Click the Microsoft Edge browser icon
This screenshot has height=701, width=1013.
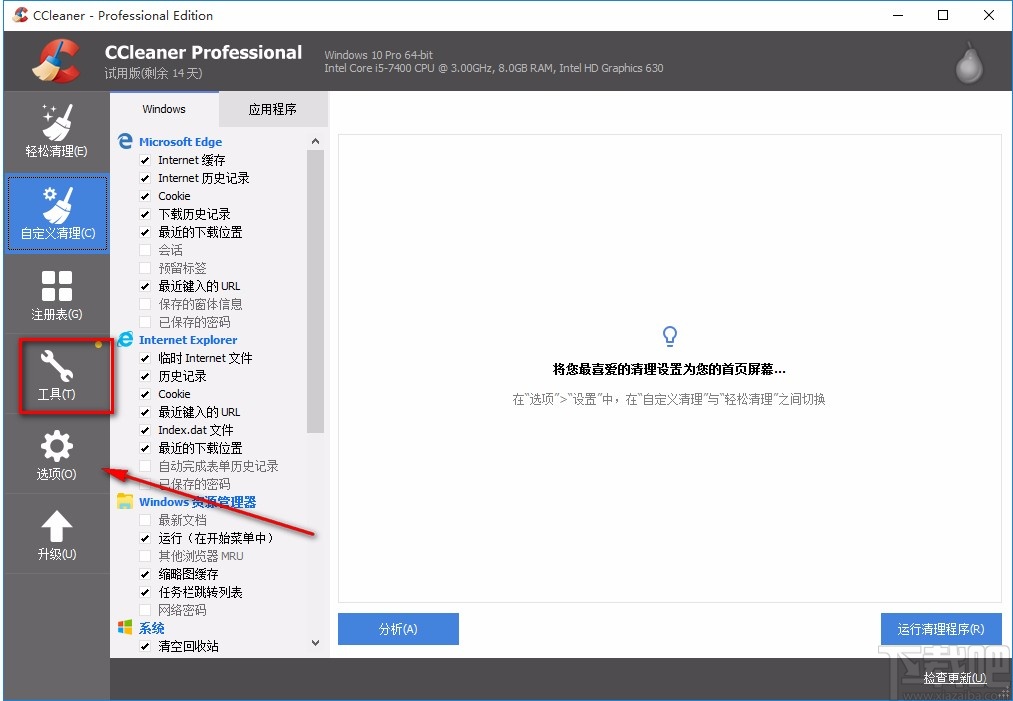[124, 140]
